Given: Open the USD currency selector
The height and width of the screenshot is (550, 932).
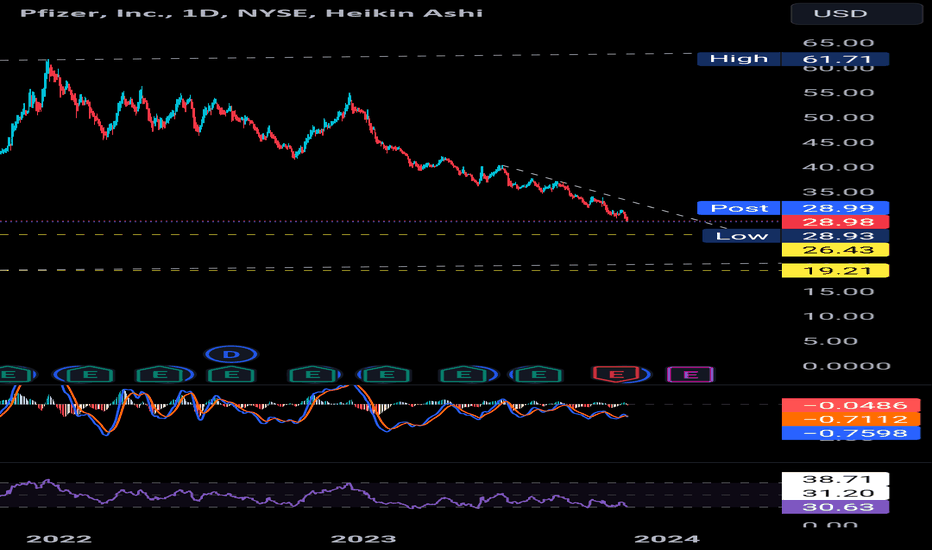Looking at the screenshot, I should coord(857,14).
